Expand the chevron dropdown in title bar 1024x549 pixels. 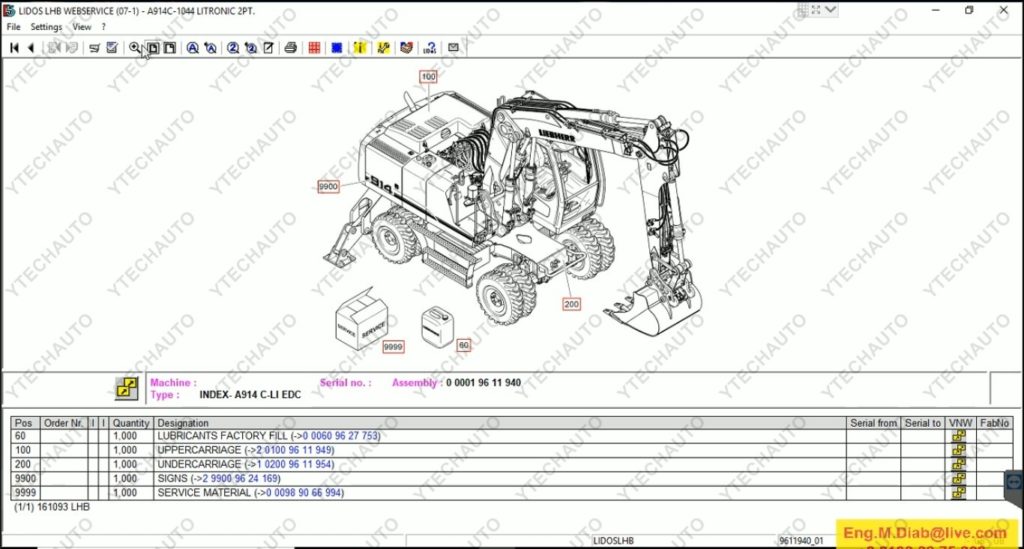coord(830,10)
